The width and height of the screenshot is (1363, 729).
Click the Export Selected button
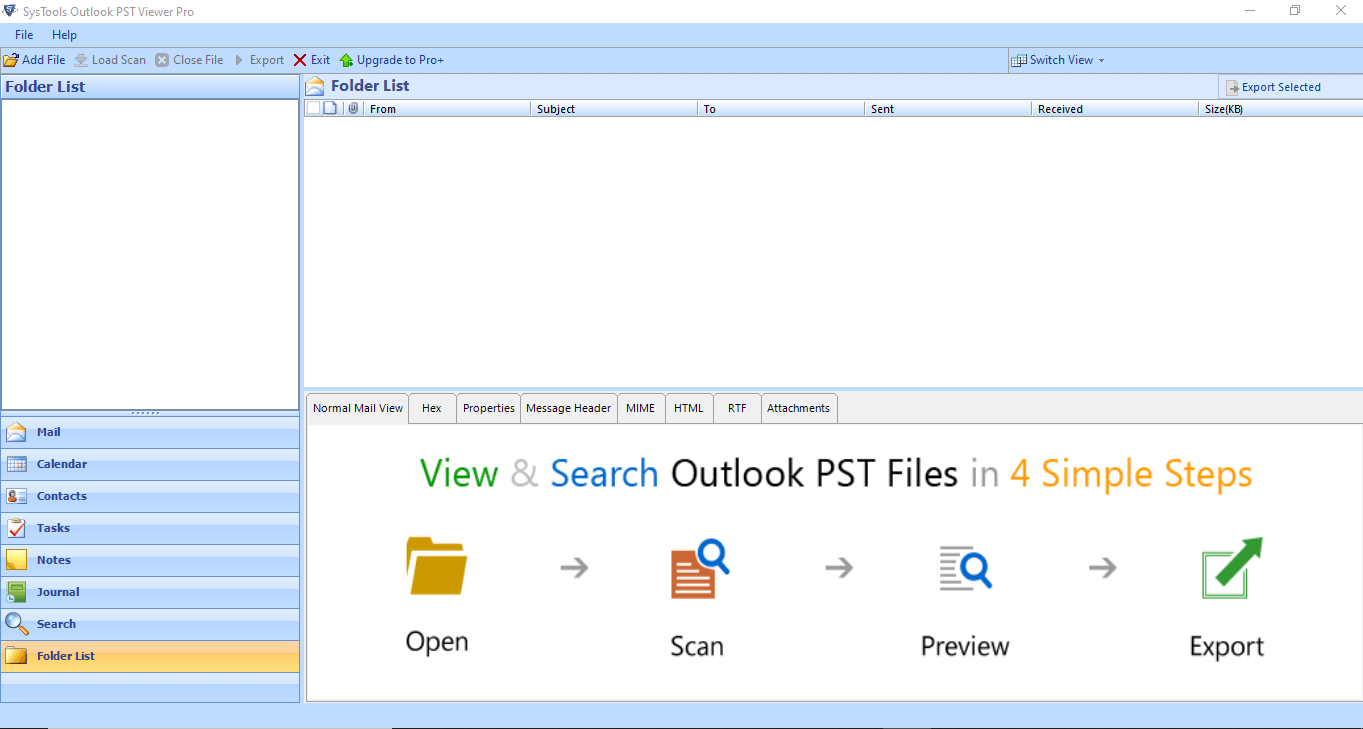[x=1273, y=87]
